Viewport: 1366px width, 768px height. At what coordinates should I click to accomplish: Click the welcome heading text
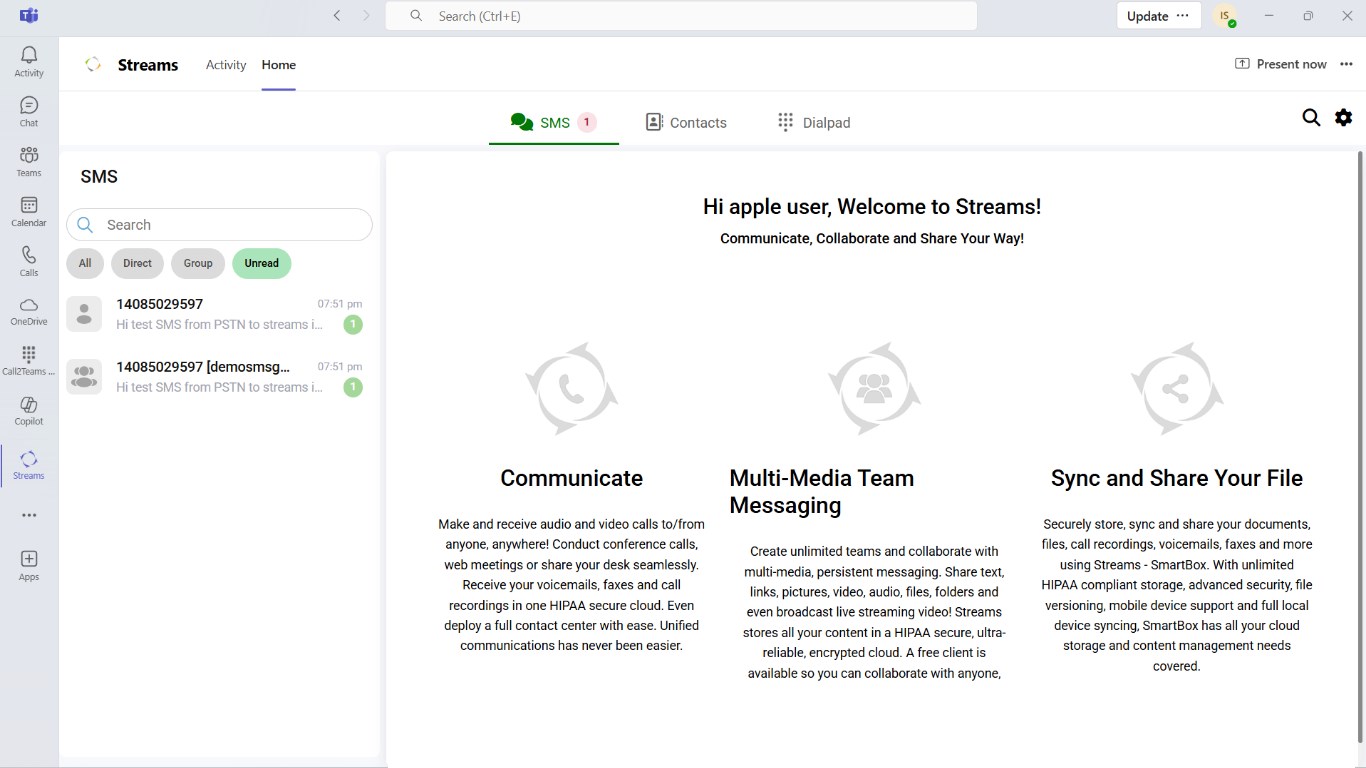[x=872, y=207]
